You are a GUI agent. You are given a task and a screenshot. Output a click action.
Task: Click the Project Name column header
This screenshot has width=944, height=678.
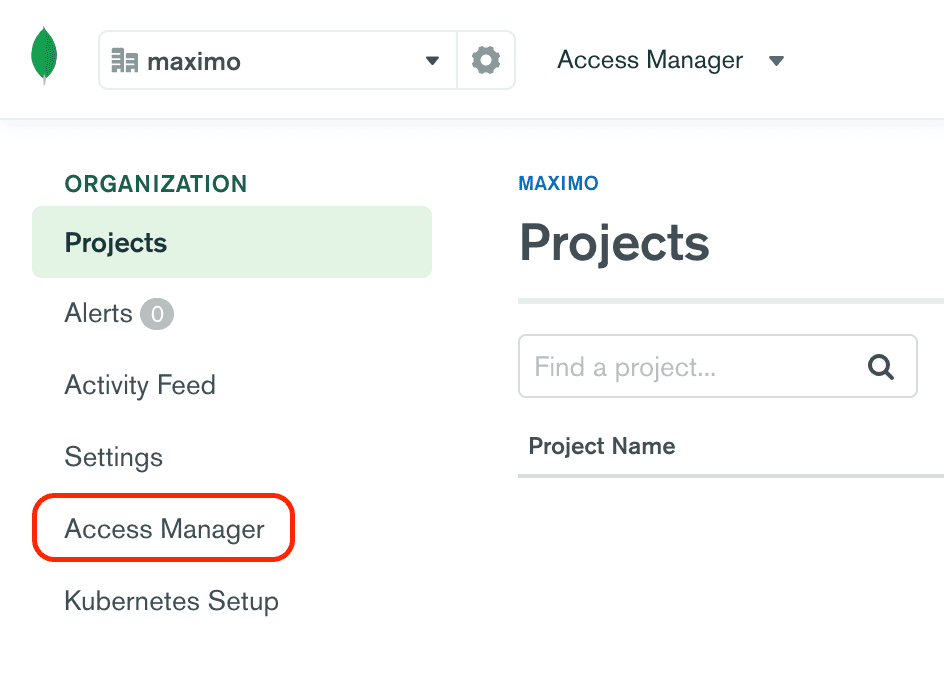click(601, 446)
